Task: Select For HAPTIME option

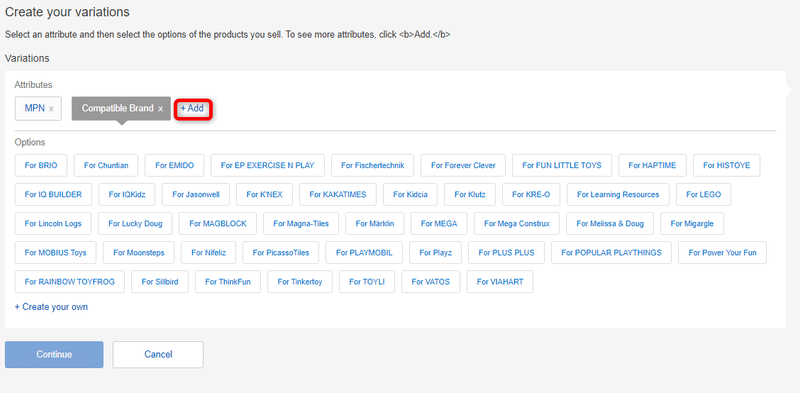Action: coord(652,165)
